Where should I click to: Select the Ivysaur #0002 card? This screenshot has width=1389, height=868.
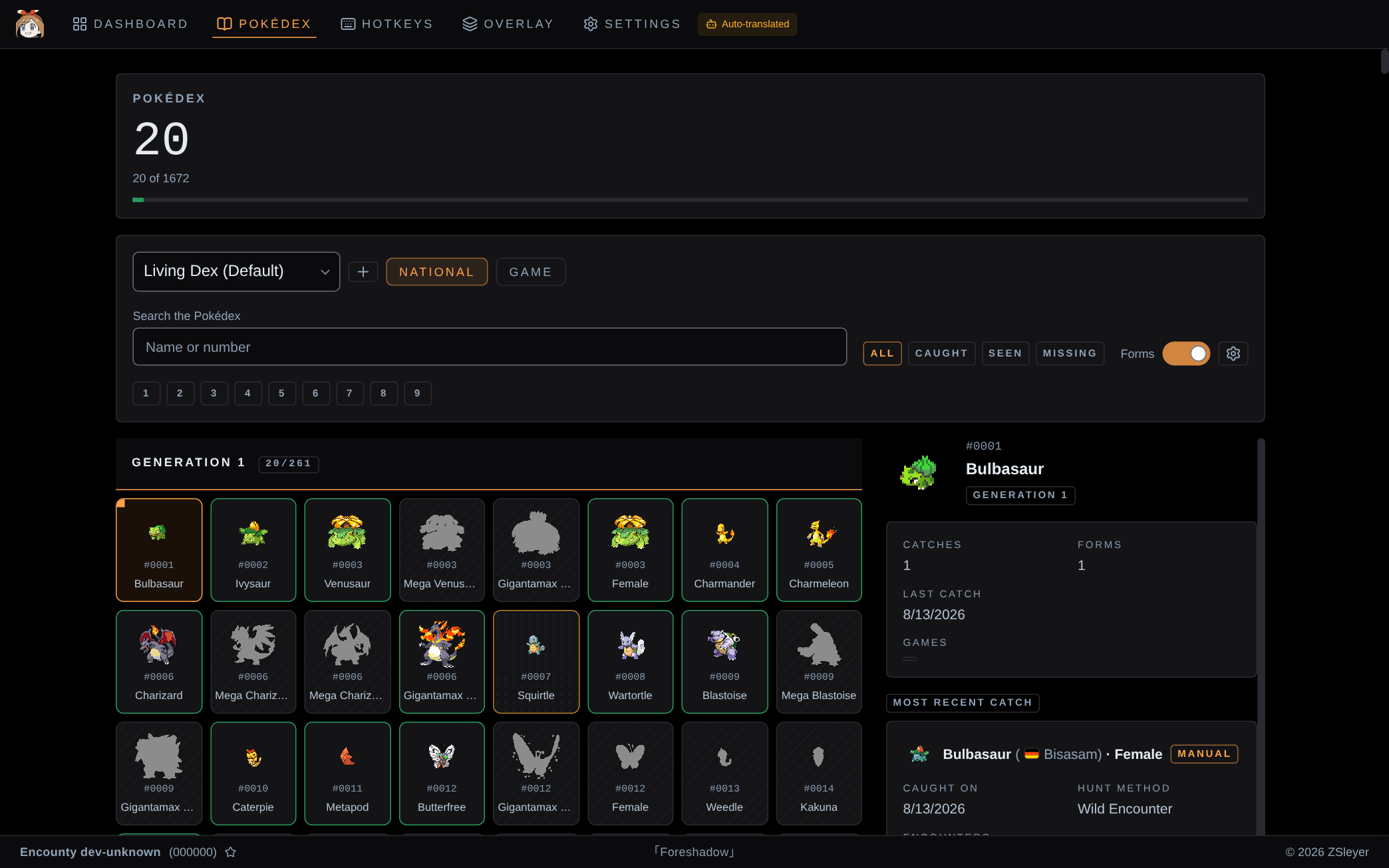tap(253, 550)
